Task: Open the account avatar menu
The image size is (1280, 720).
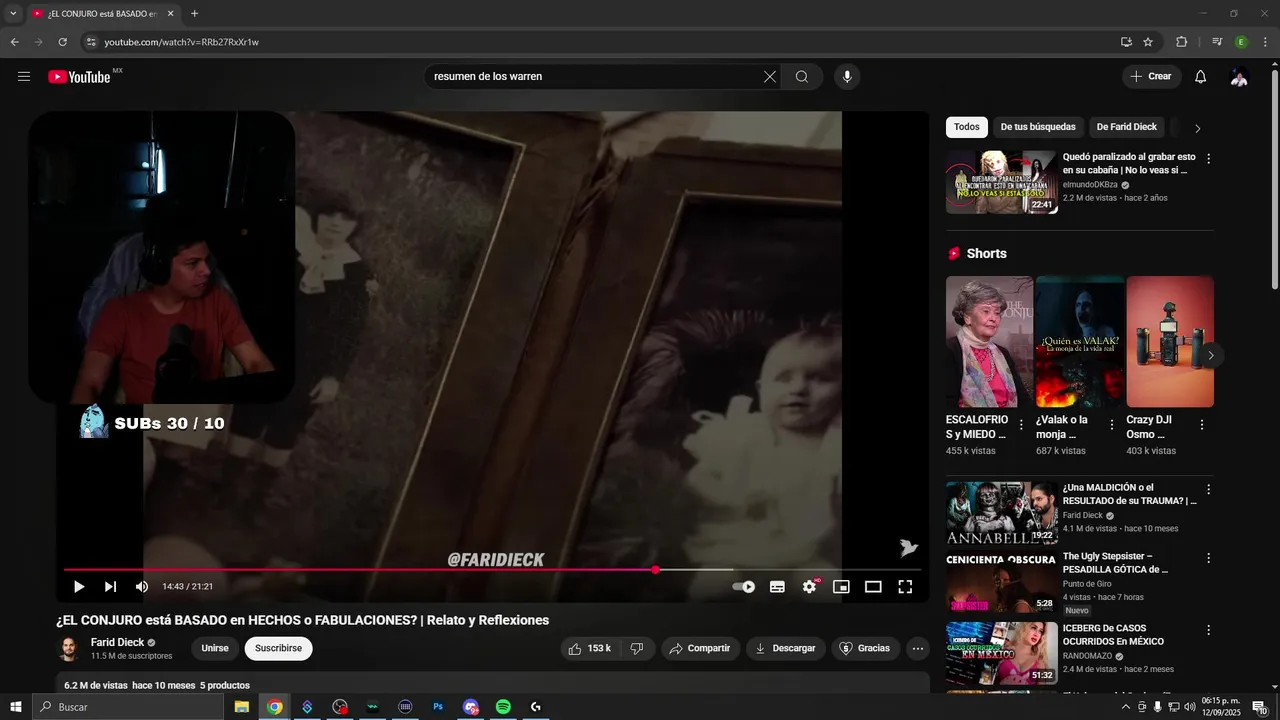Action: coord(1239,77)
